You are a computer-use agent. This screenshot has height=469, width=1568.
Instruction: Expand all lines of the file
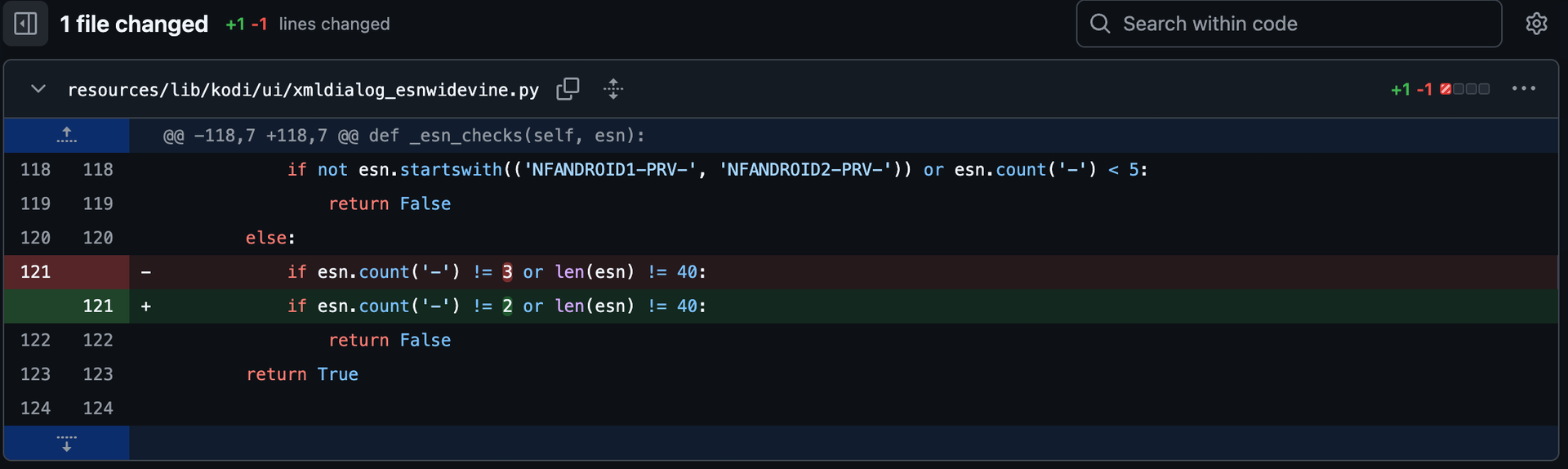(613, 89)
